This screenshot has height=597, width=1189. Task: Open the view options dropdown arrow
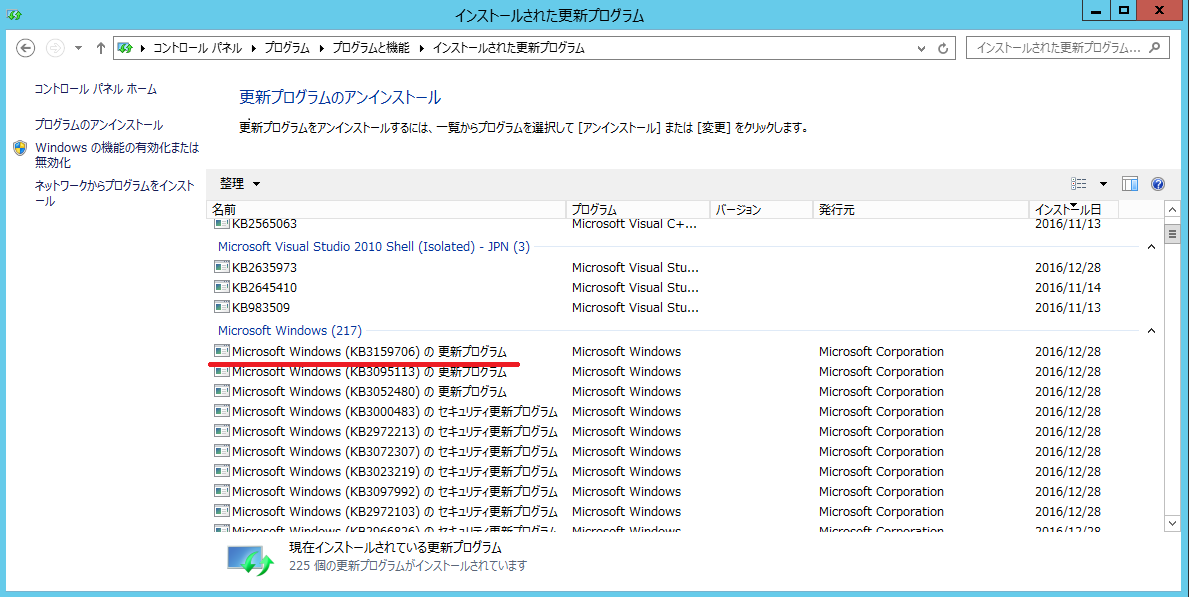[1103, 184]
